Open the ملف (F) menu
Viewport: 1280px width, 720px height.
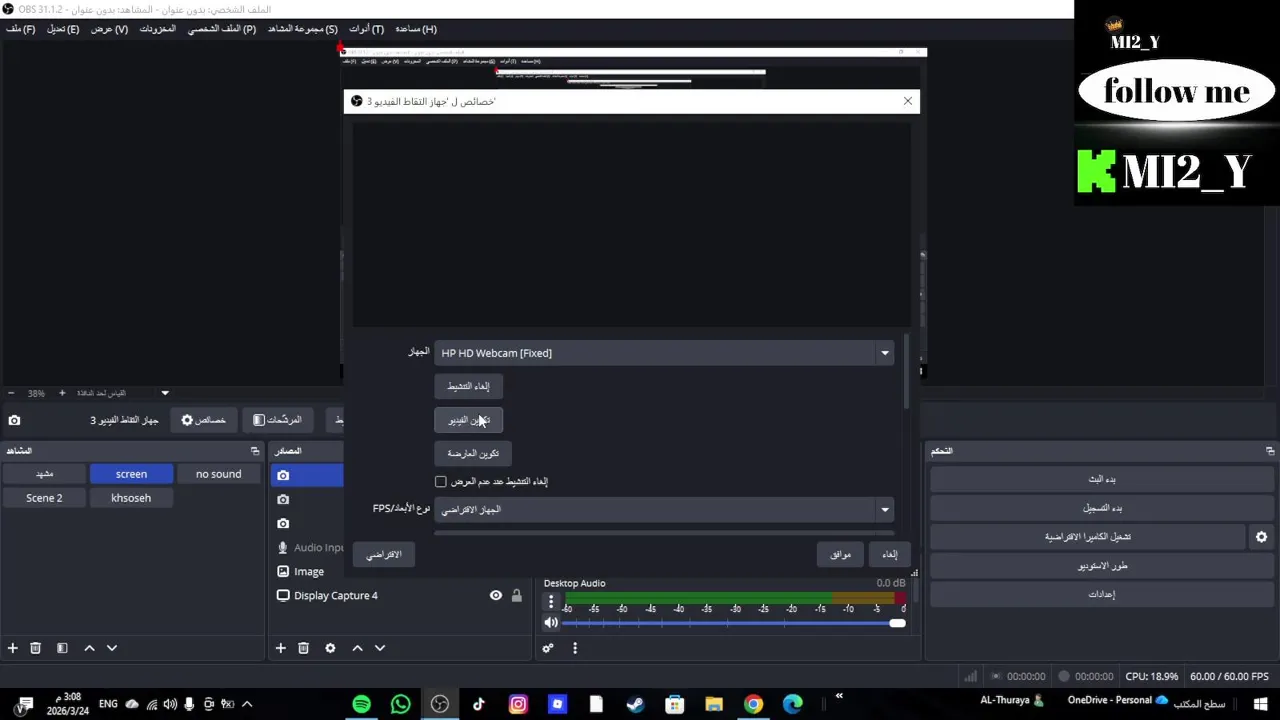point(21,29)
